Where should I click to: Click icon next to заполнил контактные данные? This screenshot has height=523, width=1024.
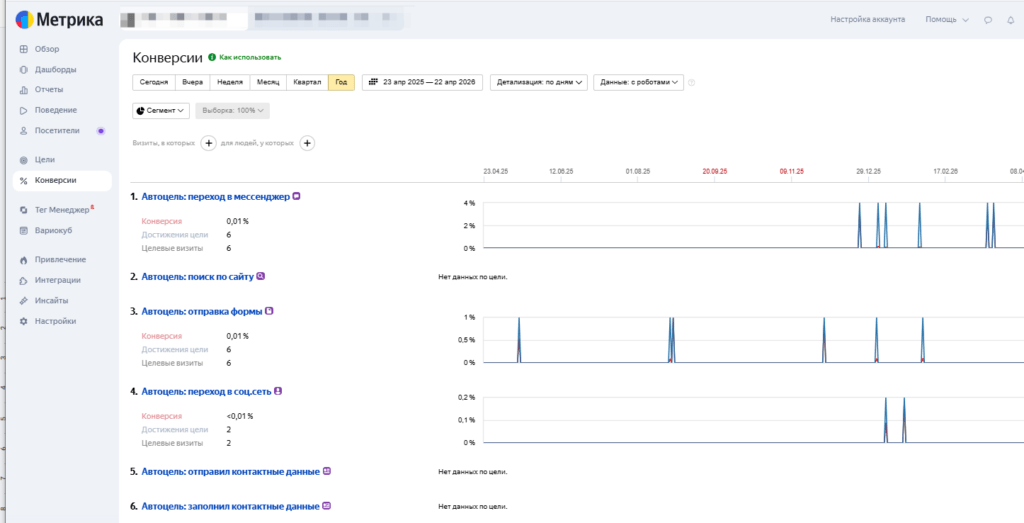point(327,505)
